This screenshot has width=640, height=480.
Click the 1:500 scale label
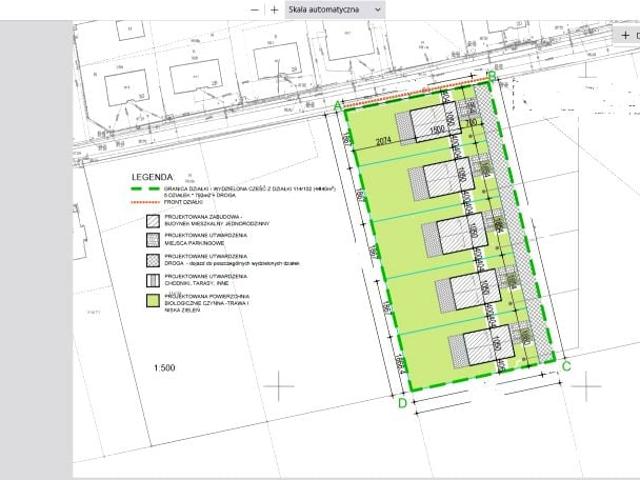pos(164,368)
